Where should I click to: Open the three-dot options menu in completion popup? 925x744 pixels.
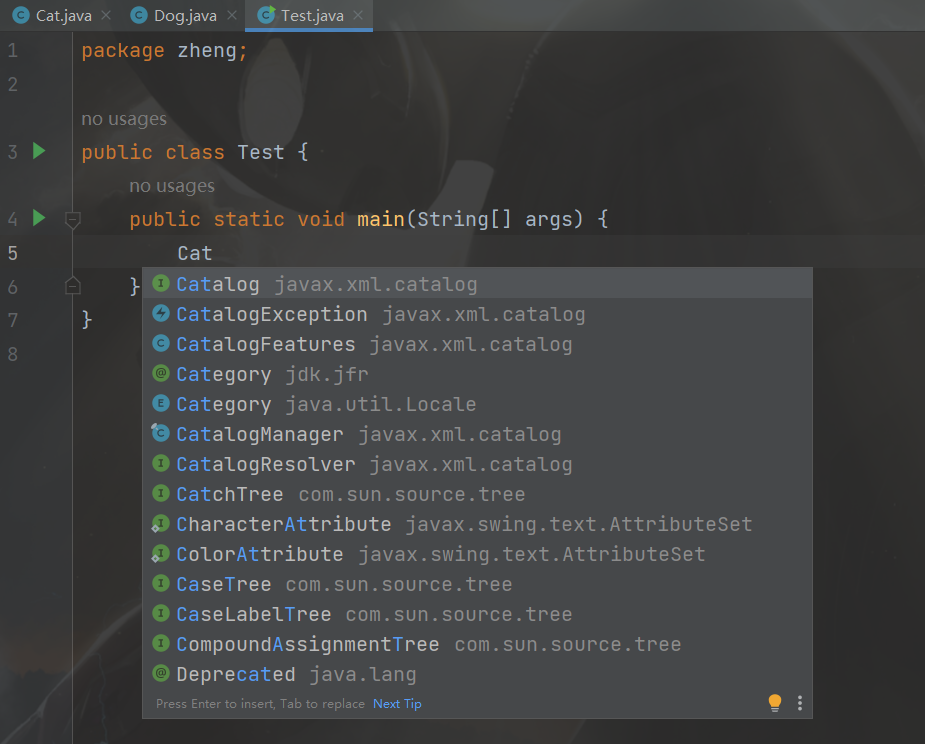(x=800, y=703)
